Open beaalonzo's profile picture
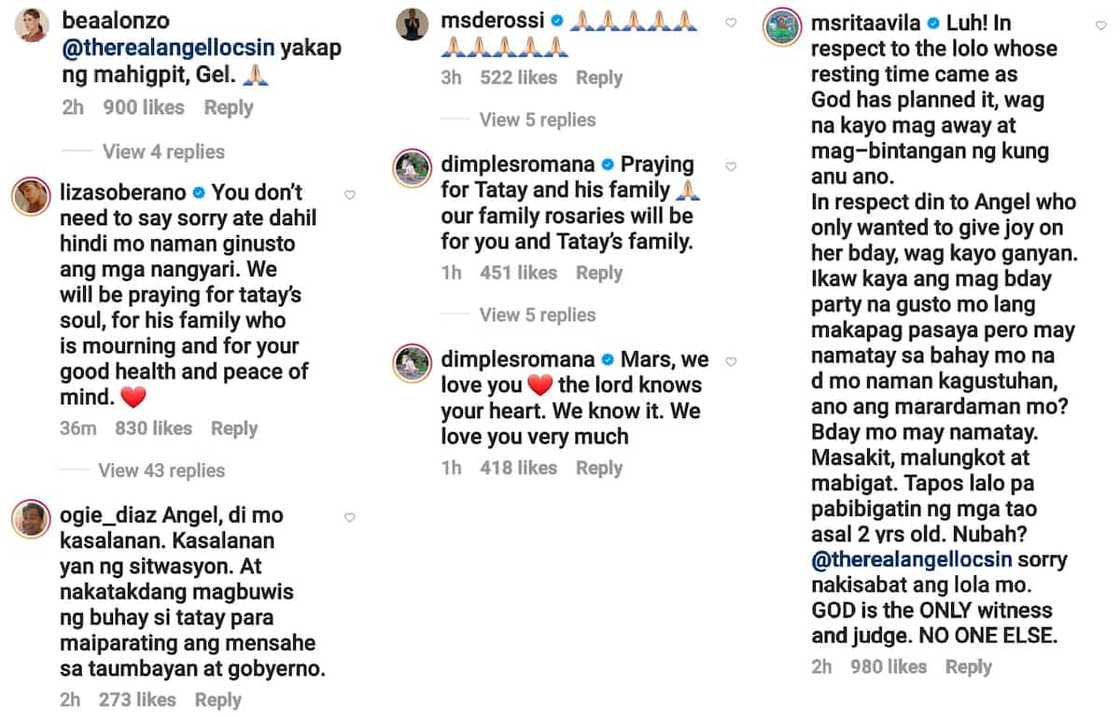Viewport: 1120px width, 717px height. (30, 26)
